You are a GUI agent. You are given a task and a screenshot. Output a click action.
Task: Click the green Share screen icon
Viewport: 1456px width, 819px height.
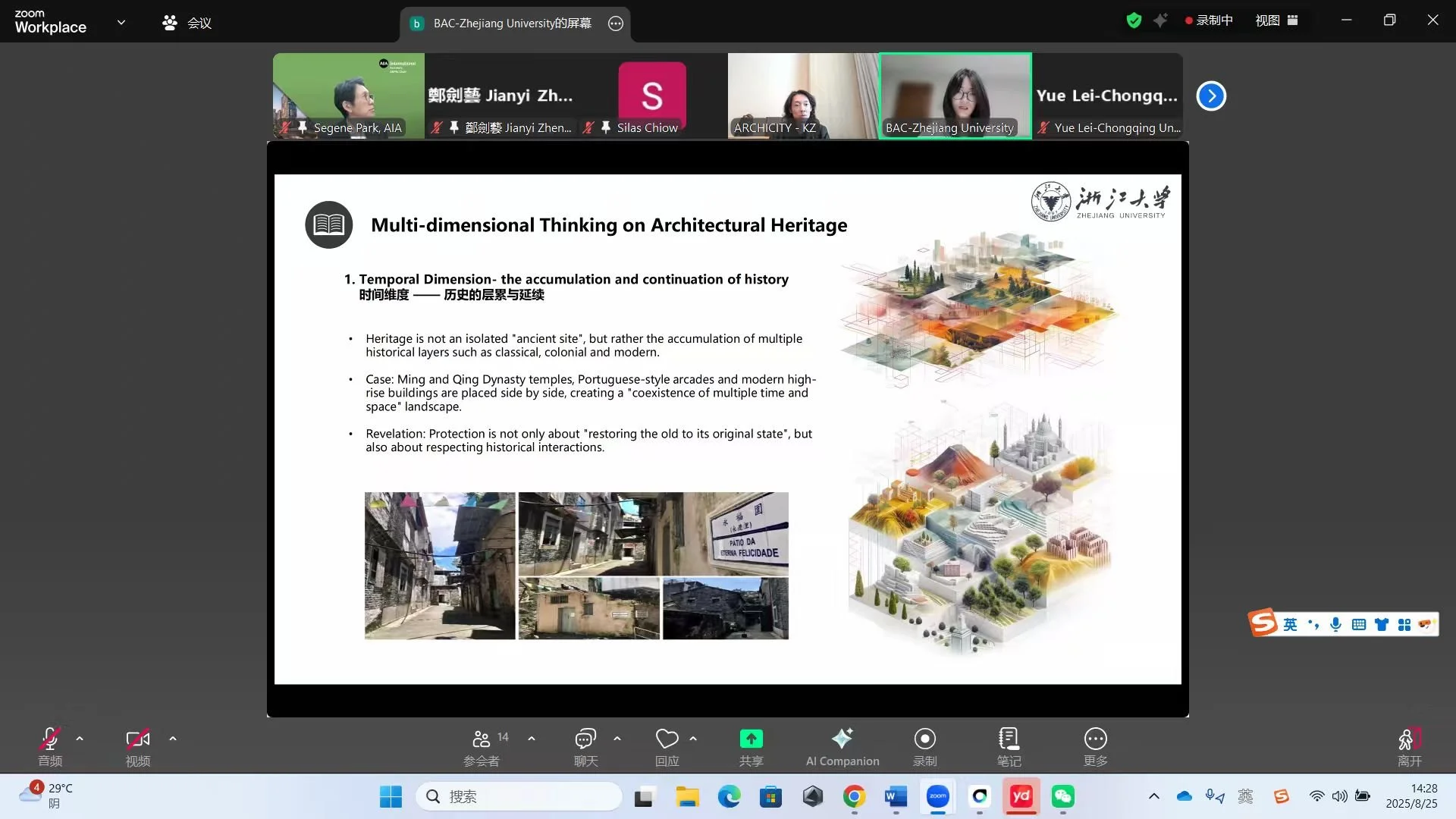coord(751,739)
